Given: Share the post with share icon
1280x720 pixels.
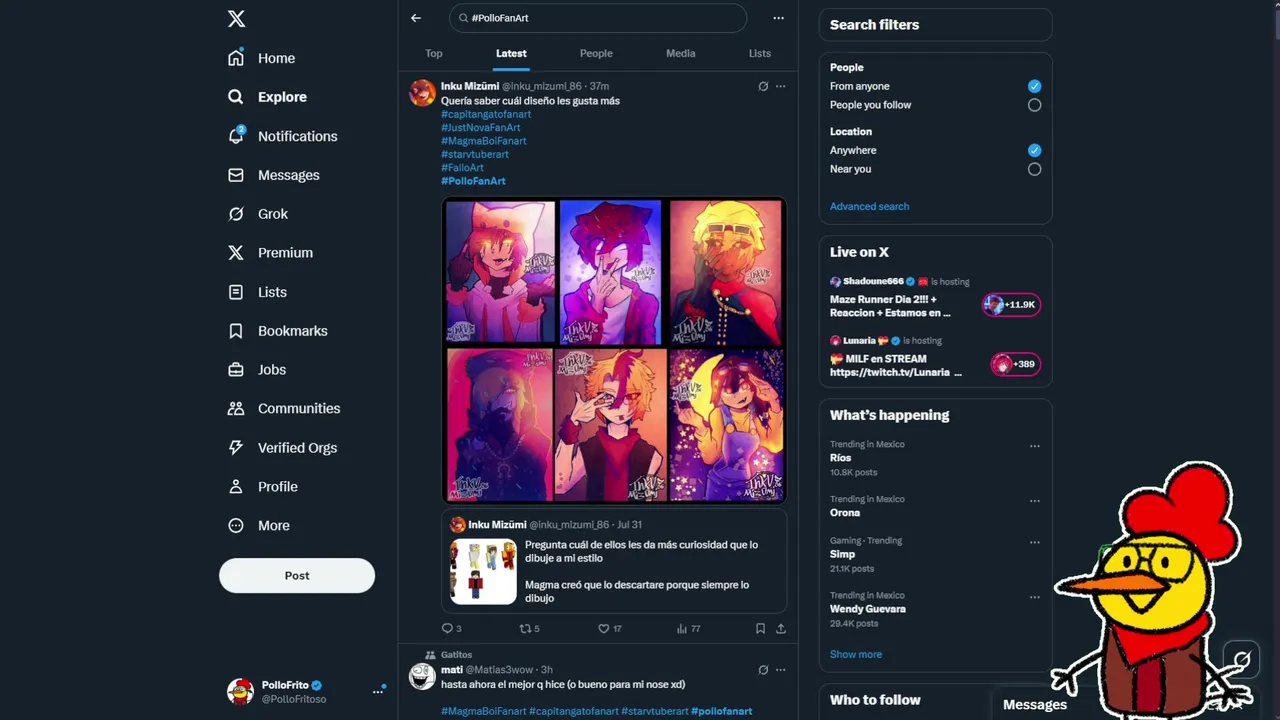Looking at the screenshot, I should tap(781, 629).
